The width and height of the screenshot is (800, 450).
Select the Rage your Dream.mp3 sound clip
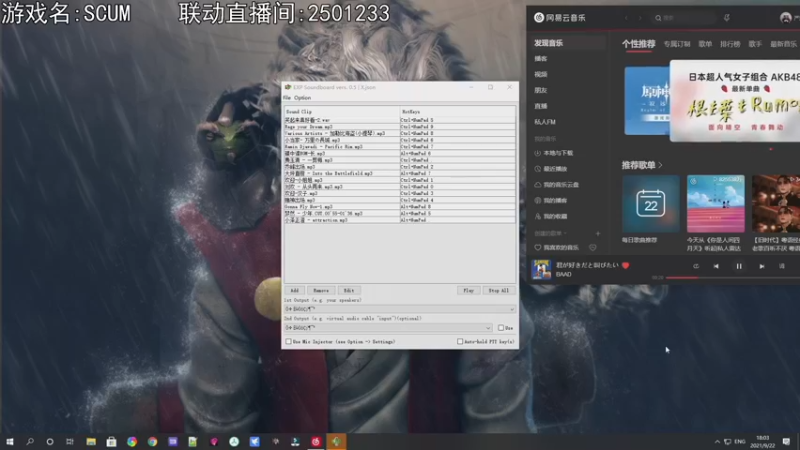point(342,127)
